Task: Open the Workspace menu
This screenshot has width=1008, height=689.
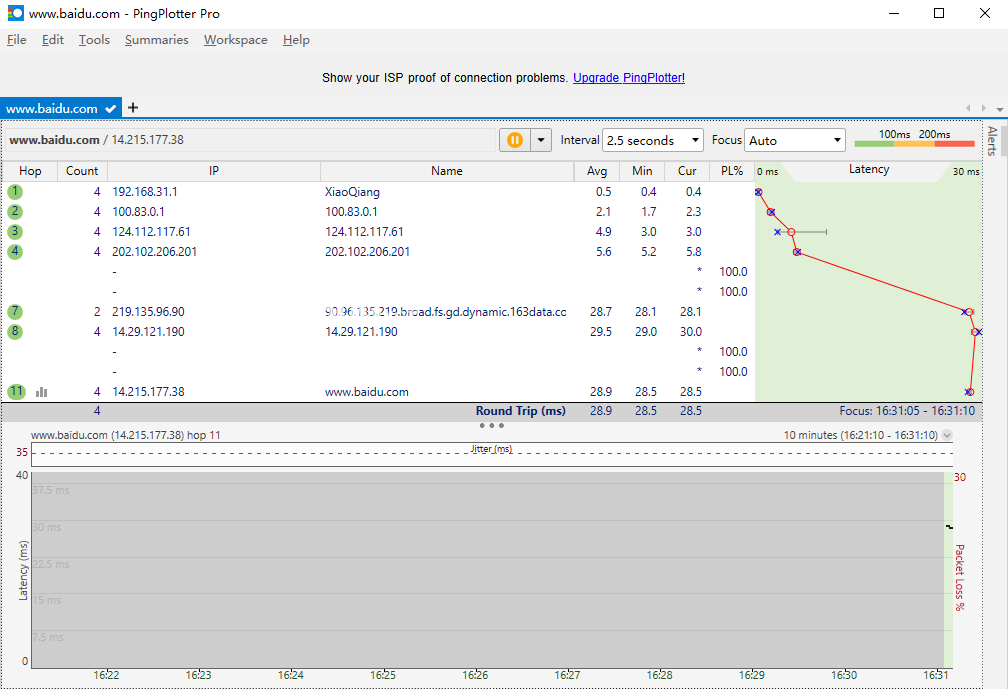Action: (x=236, y=40)
